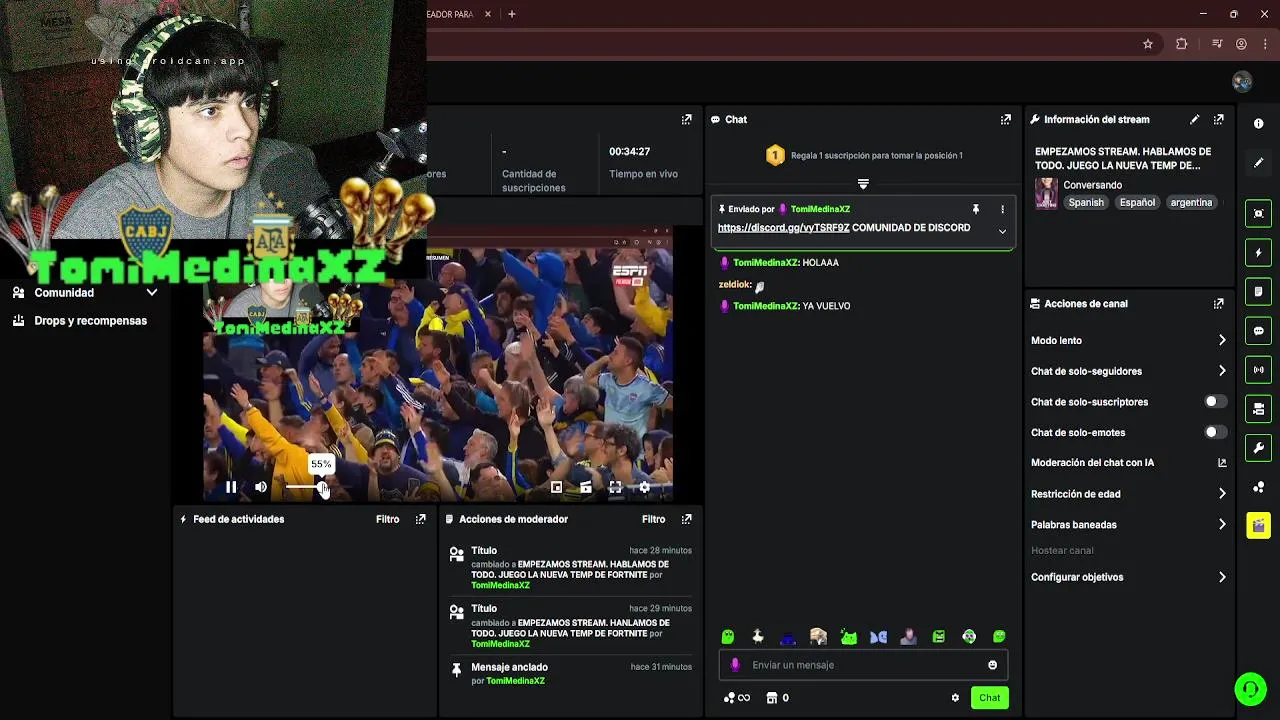Toggle chat bubble widget in right sidebar

pos(1258,330)
